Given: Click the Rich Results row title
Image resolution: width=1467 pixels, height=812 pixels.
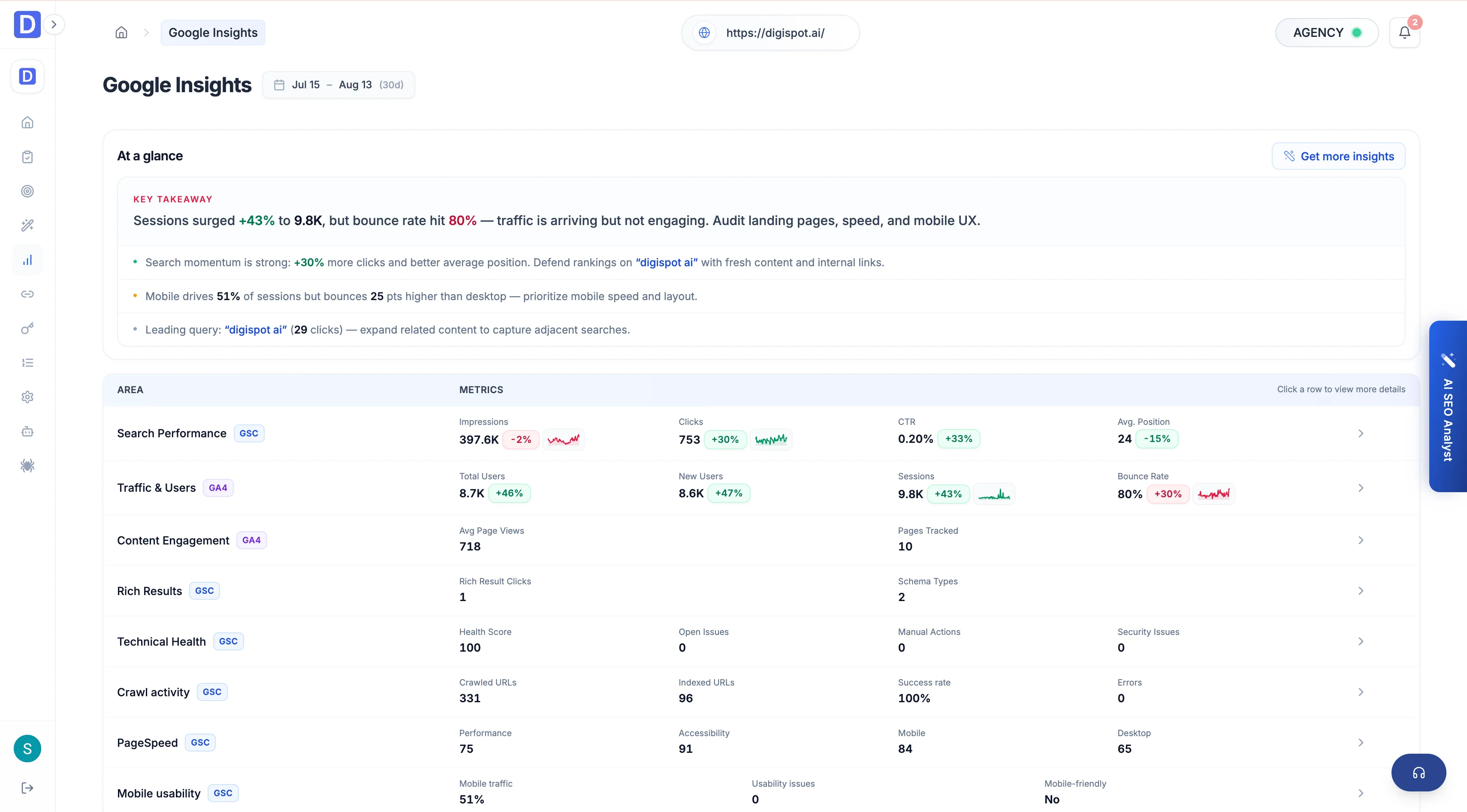Looking at the screenshot, I should [149, 591].
